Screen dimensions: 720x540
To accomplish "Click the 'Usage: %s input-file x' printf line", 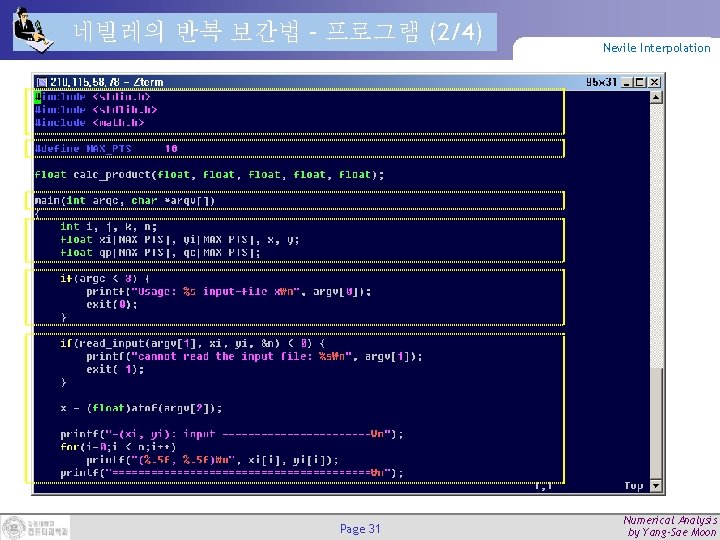I will pos(229,292).
